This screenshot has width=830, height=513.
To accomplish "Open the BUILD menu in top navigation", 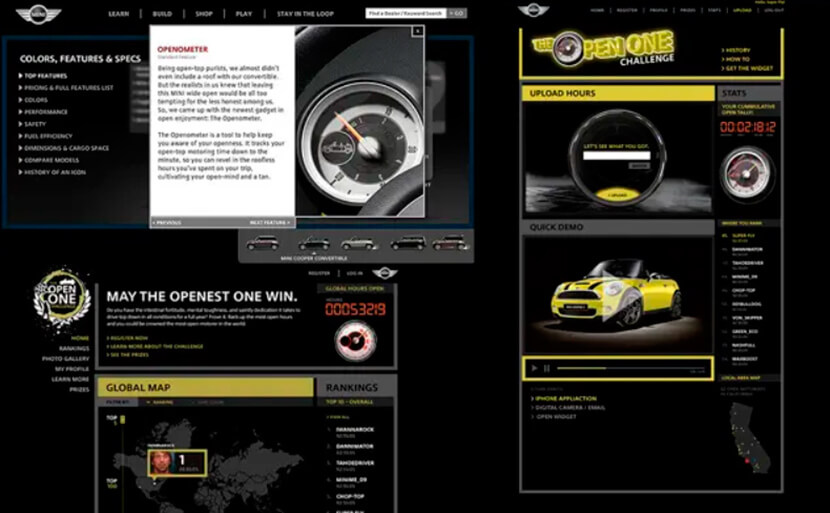I will pyautogui.click(x=161, y=14).
